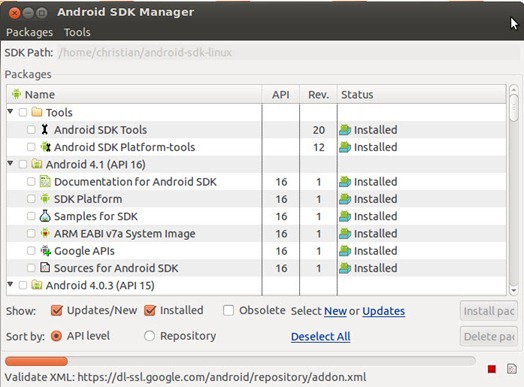Click Installed status icon for Samples for SDK
Viewport: 524px width, 387px height.
tap(345, 216)
